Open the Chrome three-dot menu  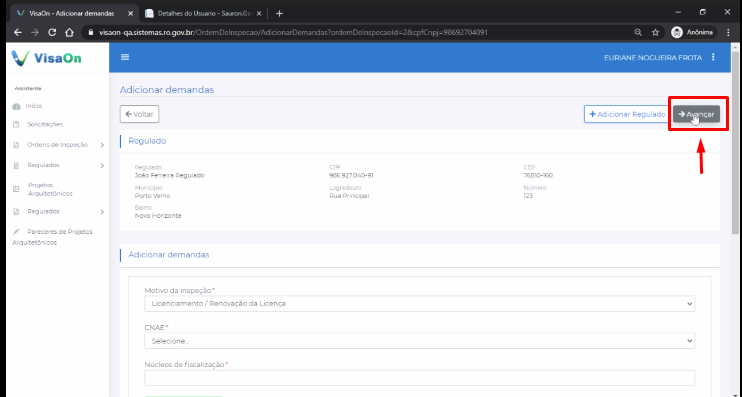tap(729, 32)
